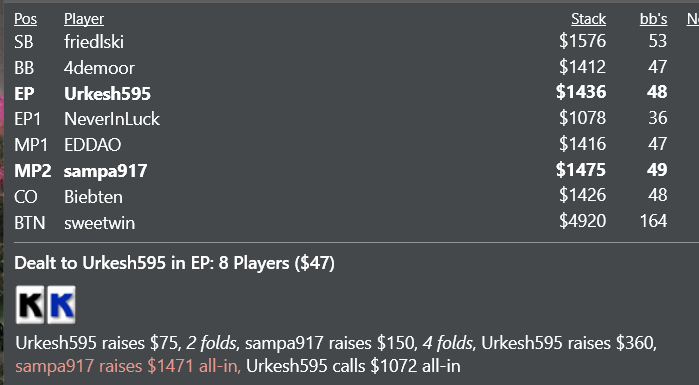Click sweetwin's $4920 stack value

tap(583, 221)
